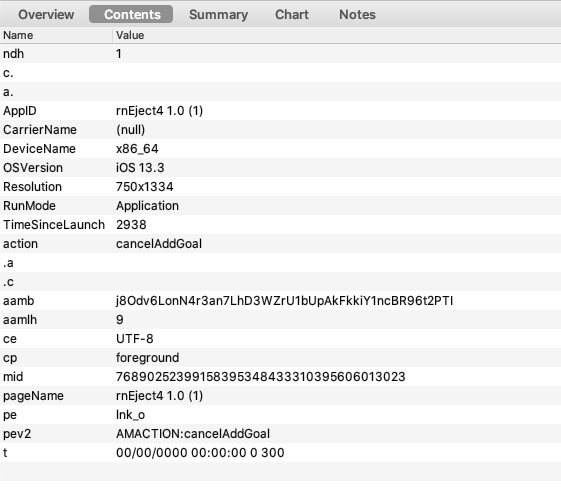The image size is (561, 490).
Task: Select the CarrierName row
Action: tap(280, 129)
